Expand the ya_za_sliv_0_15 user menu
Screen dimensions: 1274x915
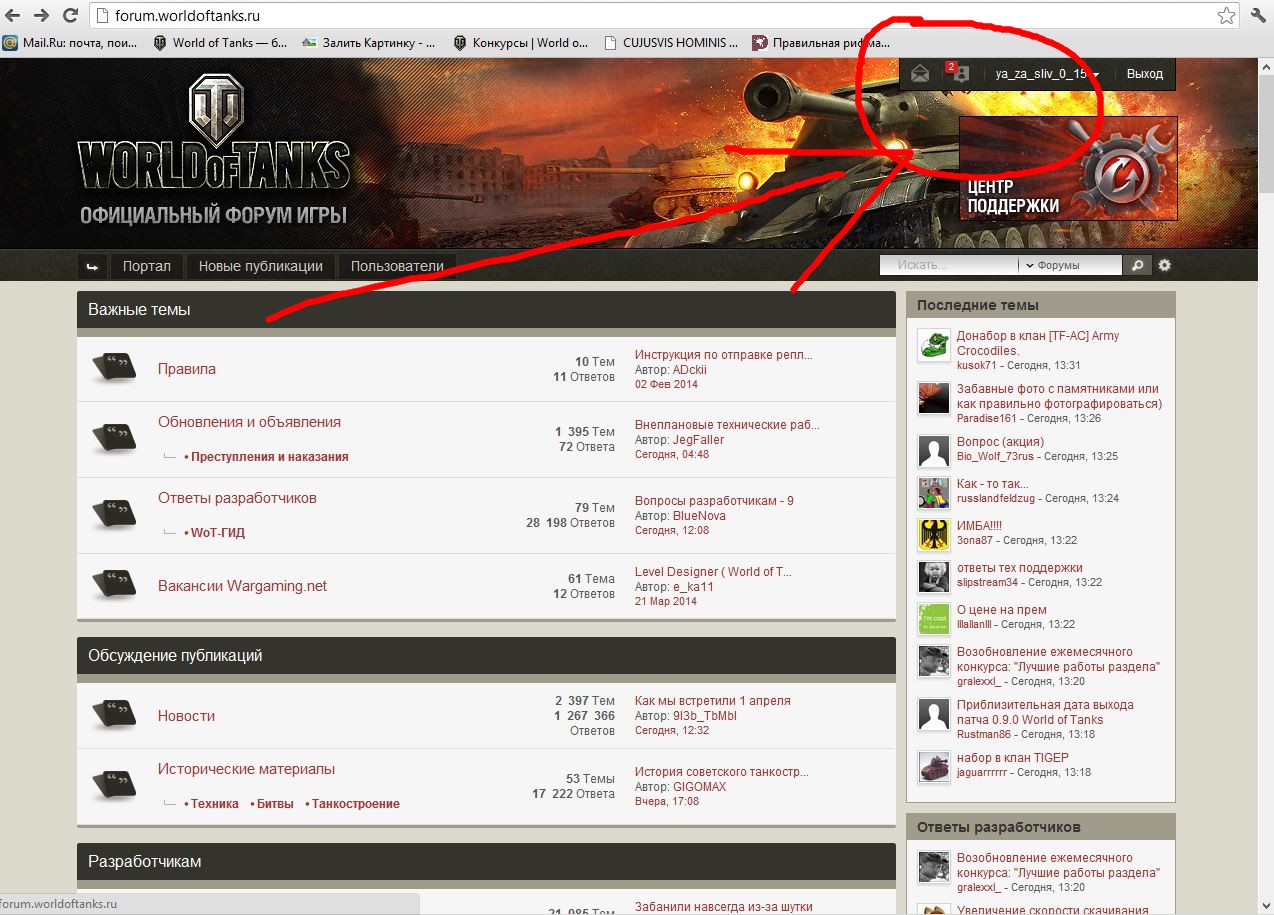coord(1047,74)
